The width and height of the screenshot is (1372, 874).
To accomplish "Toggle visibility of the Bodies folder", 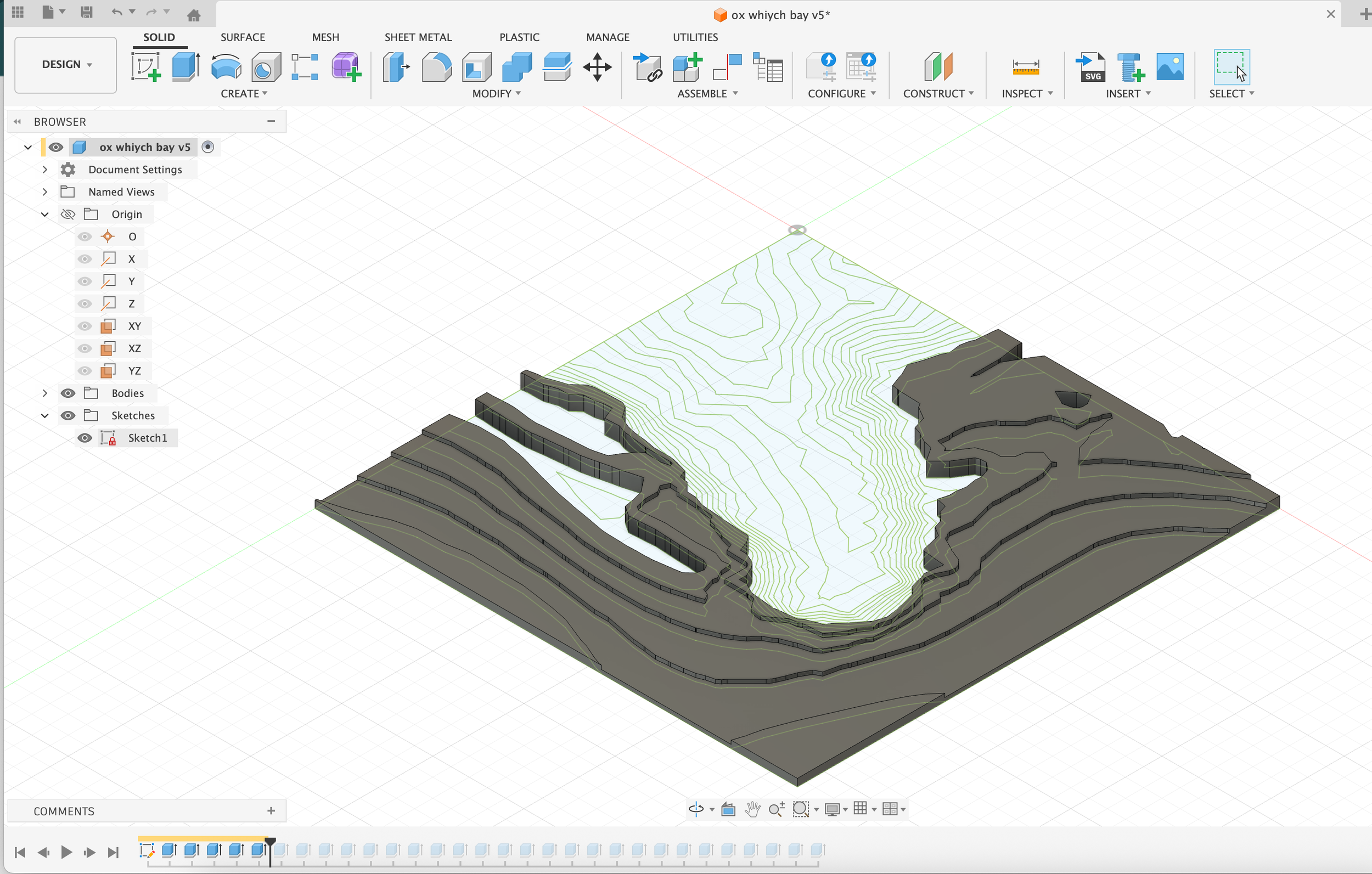I will (x=68, y=393).
